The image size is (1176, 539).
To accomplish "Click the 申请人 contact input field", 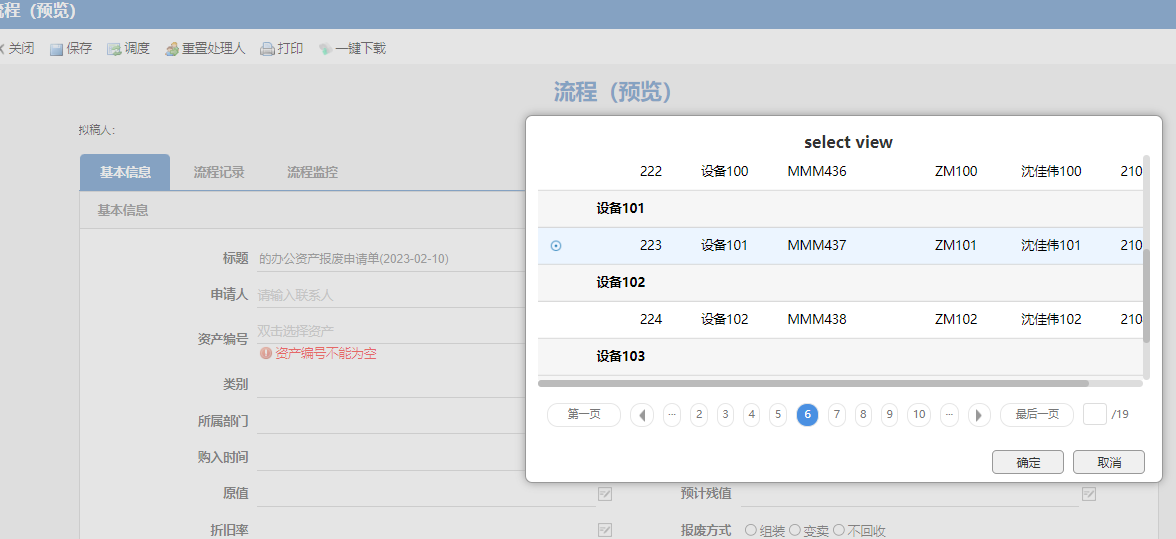I will (390, 295).
